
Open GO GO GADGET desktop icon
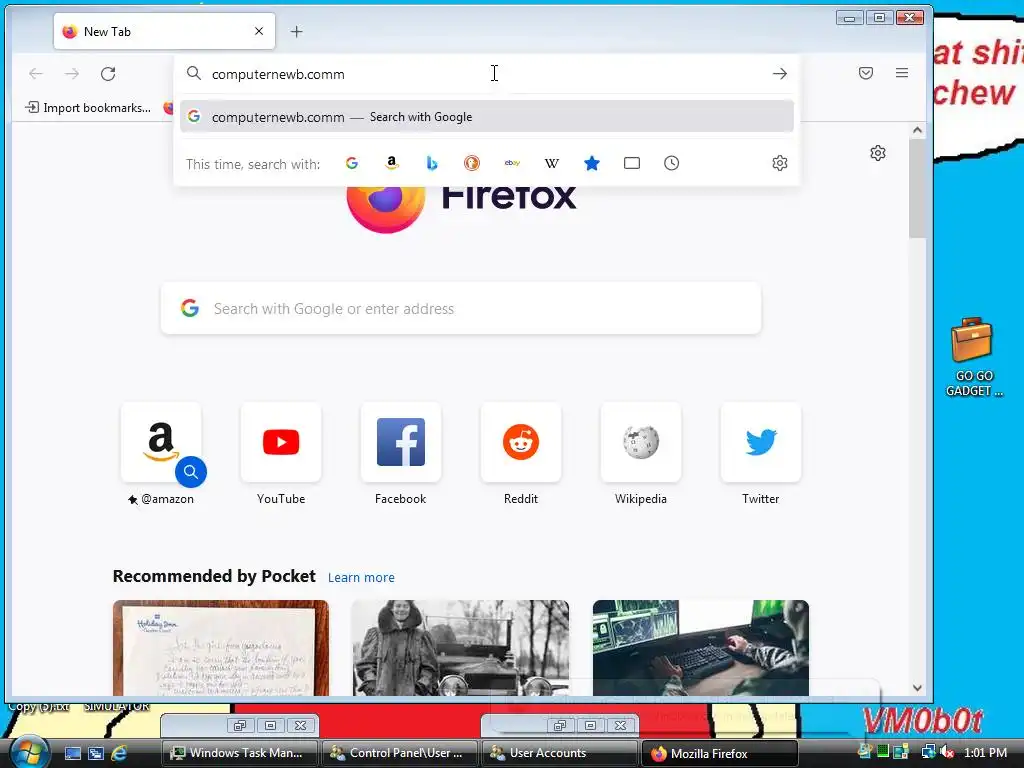[973, 357]
